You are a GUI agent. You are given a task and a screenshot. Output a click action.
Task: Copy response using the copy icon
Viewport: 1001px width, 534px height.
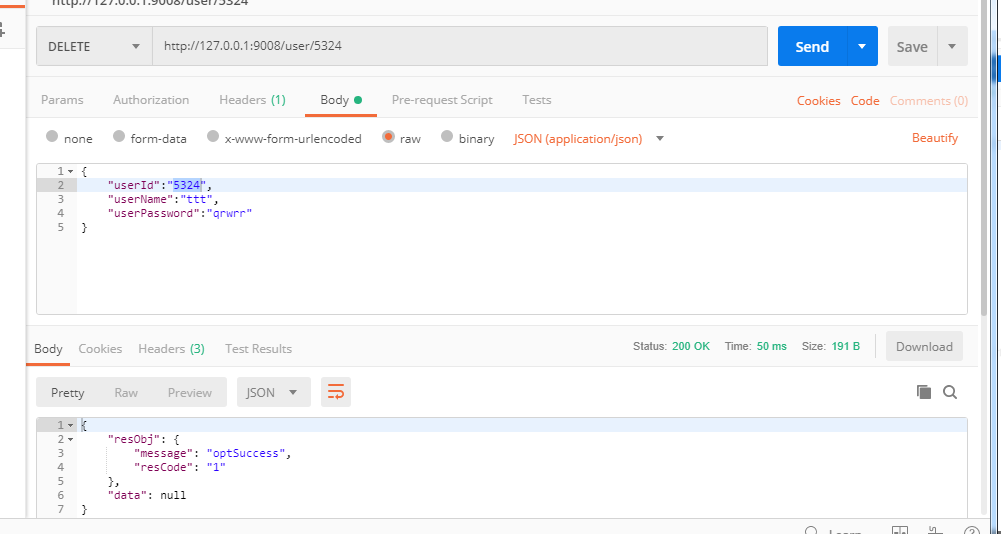pyautogui.click(x=924, y=392)
